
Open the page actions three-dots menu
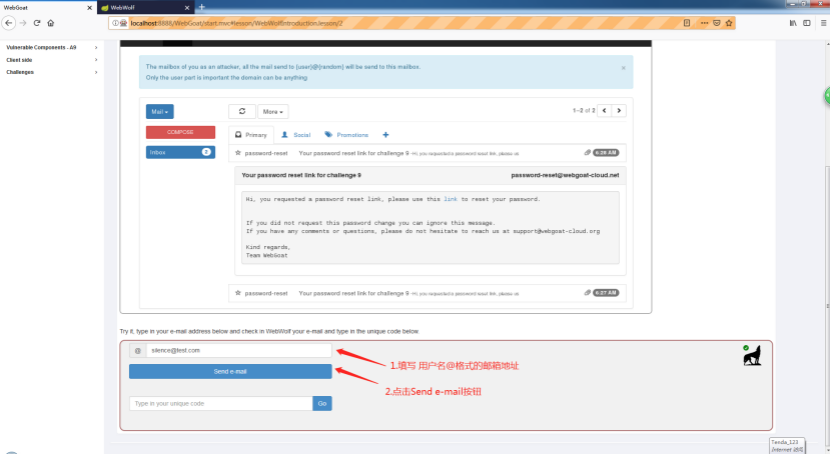pyautogui.click(x=704, y=23)
